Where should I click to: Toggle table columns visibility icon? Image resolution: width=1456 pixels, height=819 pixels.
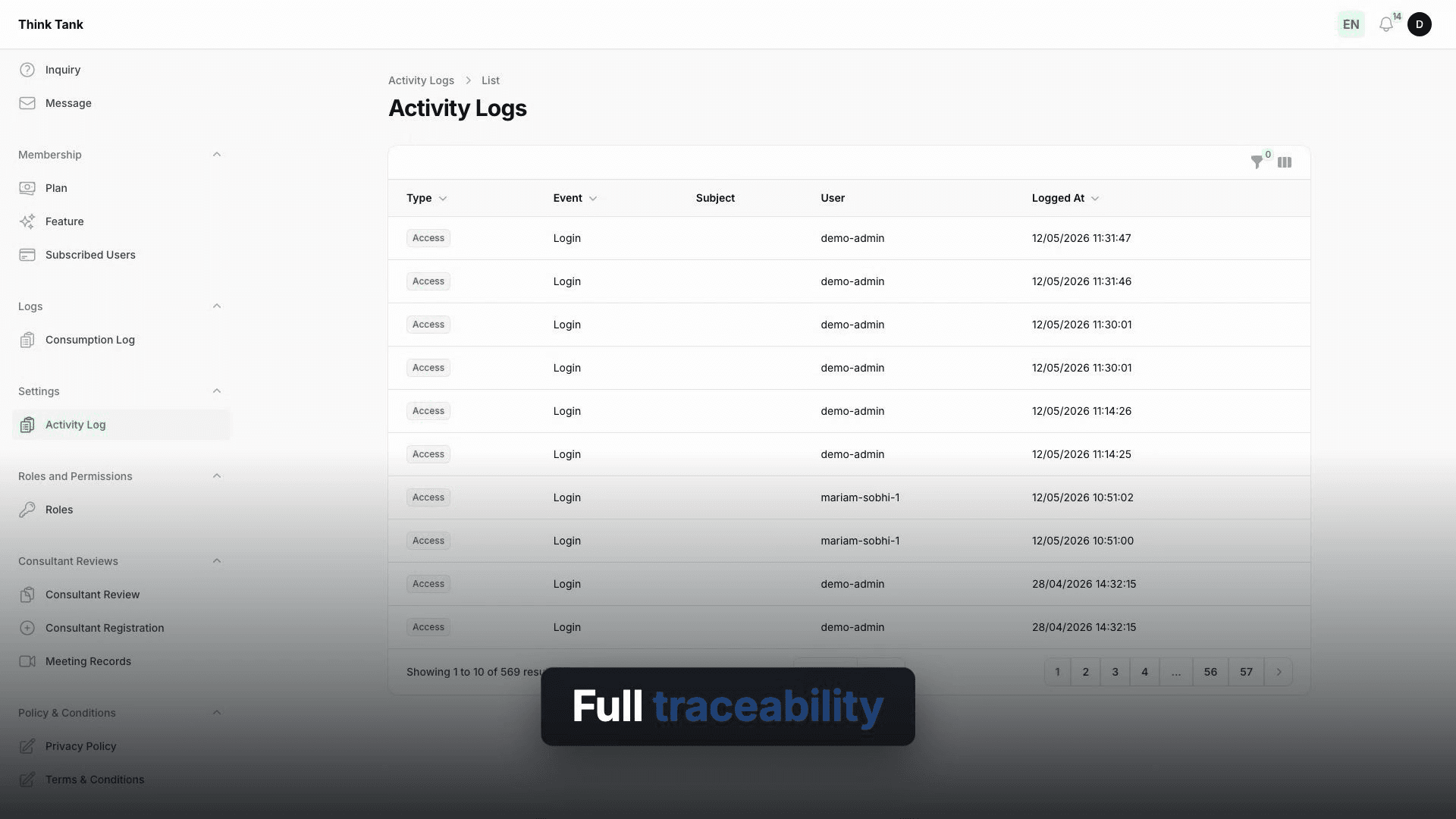coord(1285,162)
